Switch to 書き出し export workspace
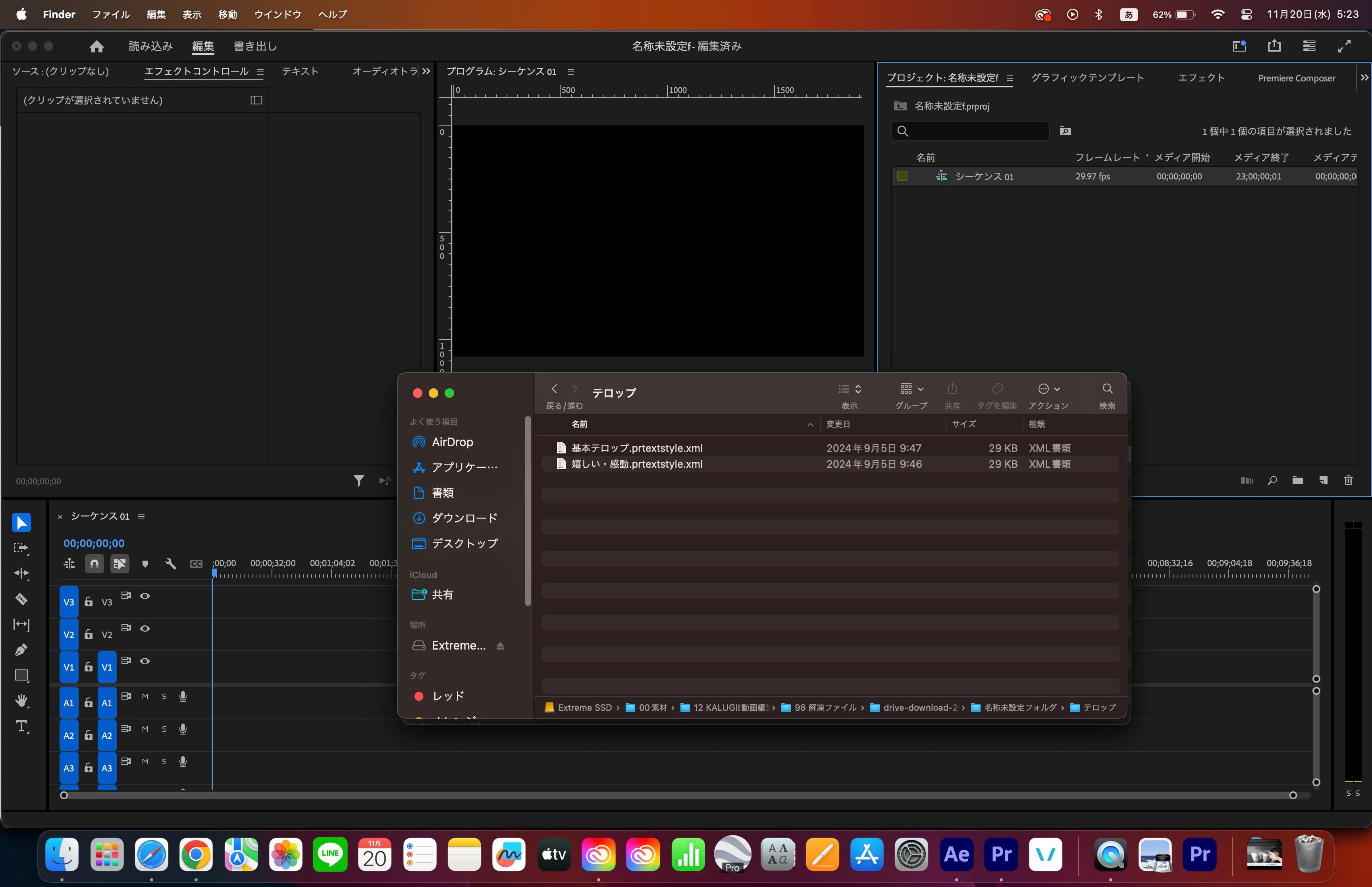Image resolution: width=1372 pixels, height=887 pixels. point(255,46)
